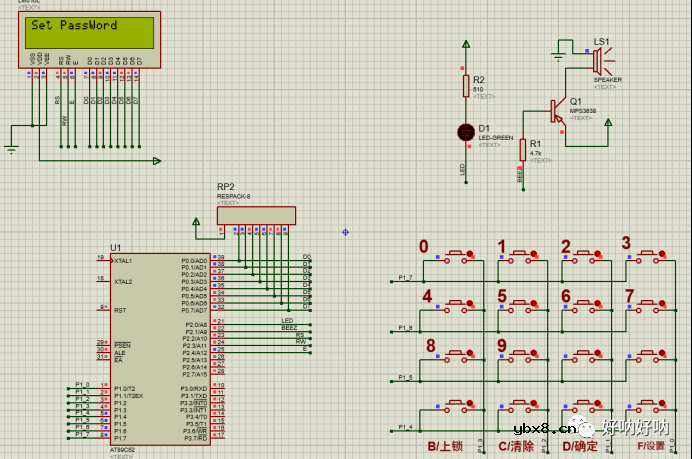Image resolution: width=692 pixels, height=459 pixels.
Task: Click the blue origin marker on canvas
Action: (345, 231)
